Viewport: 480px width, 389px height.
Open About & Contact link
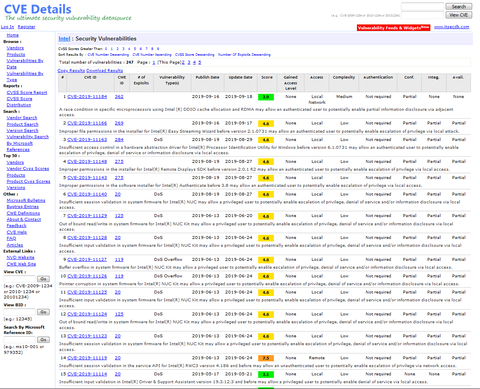[x=24, y=219]
